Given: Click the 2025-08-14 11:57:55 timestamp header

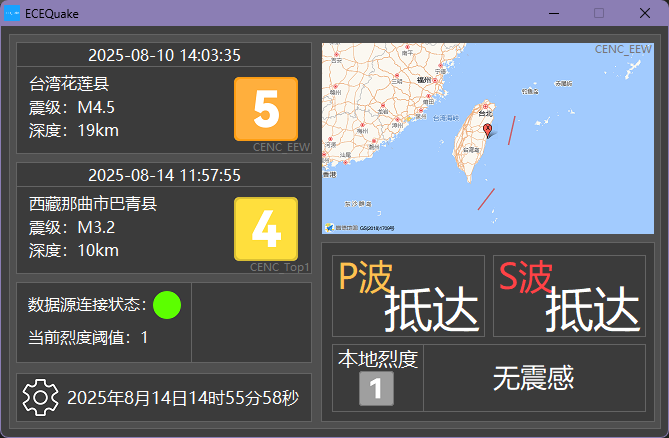Looking at the screenshot, I should pos(164,175).
